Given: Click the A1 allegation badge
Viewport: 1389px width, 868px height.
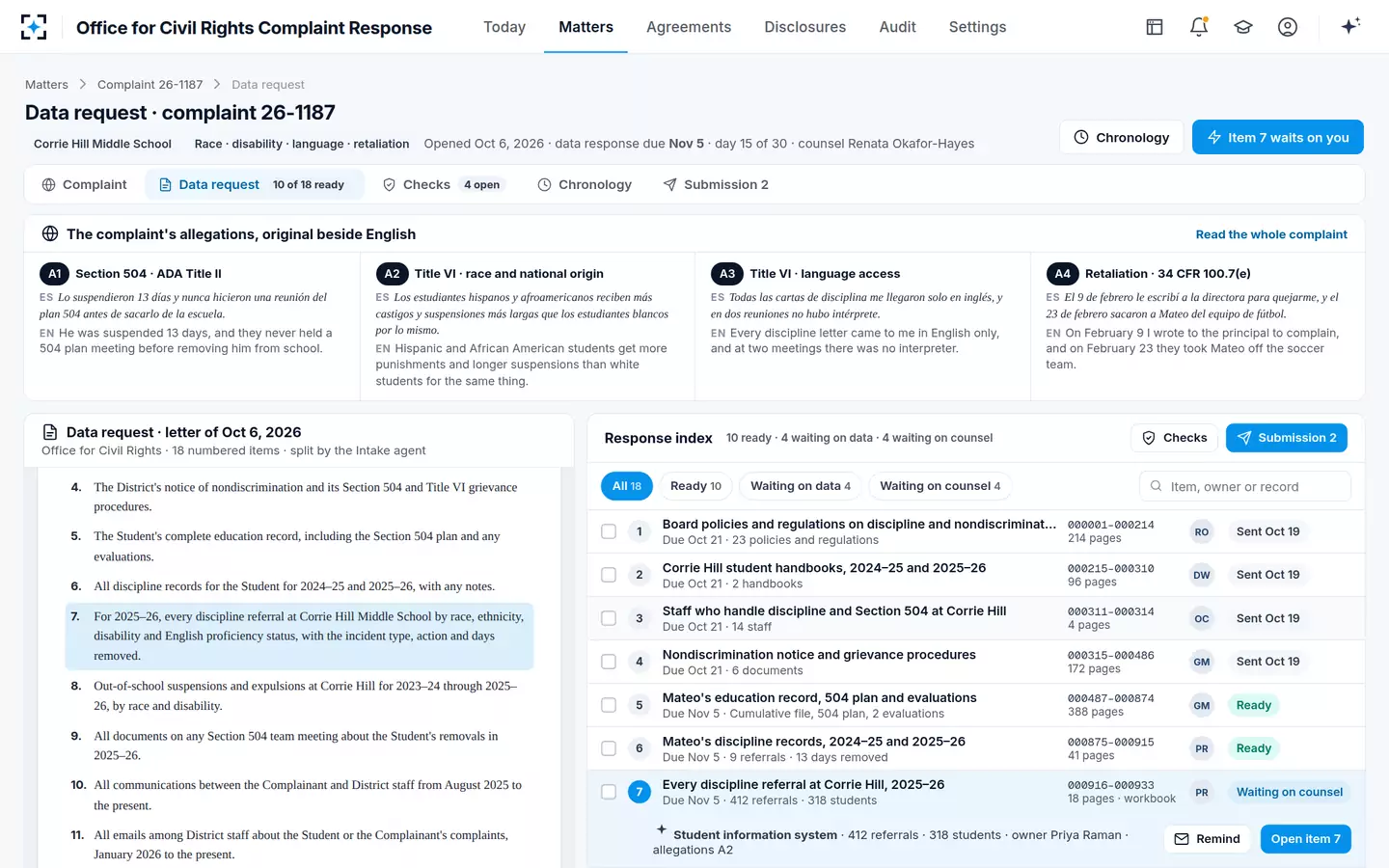Looking at the screenshot, I should pos(54,274).
